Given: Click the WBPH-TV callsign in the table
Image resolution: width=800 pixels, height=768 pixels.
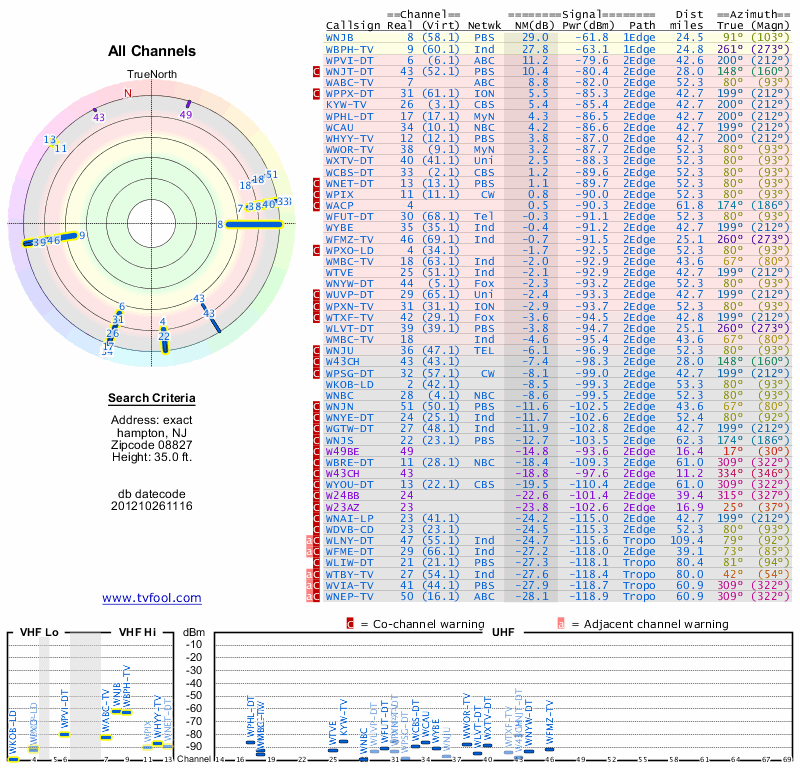Looking at the screenshot, I should pyautogui.click(x=349, y=48).
